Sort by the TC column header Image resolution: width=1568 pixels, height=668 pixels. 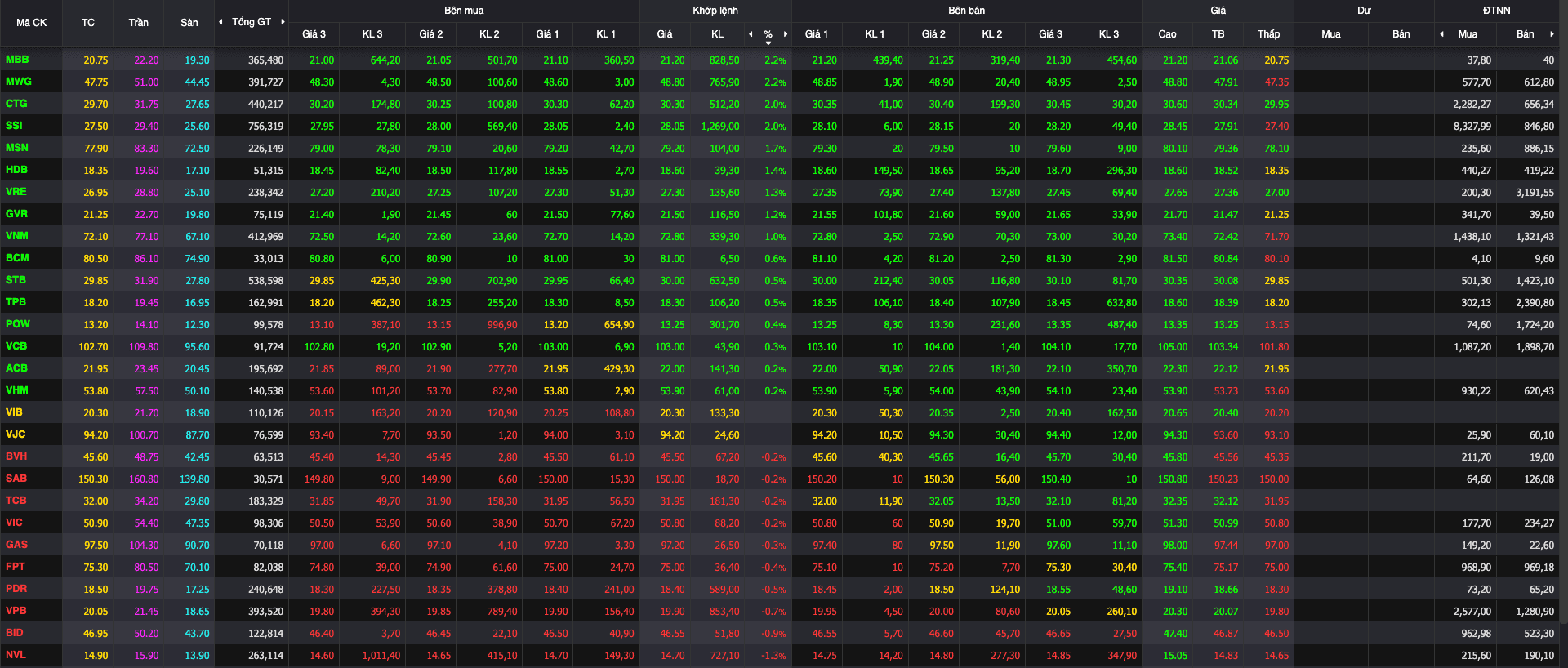[x=88, y=23]
